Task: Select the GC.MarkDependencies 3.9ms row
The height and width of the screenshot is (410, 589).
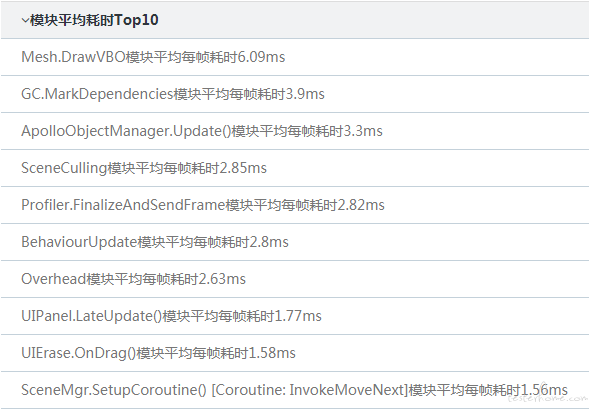Action: [294, 94]
